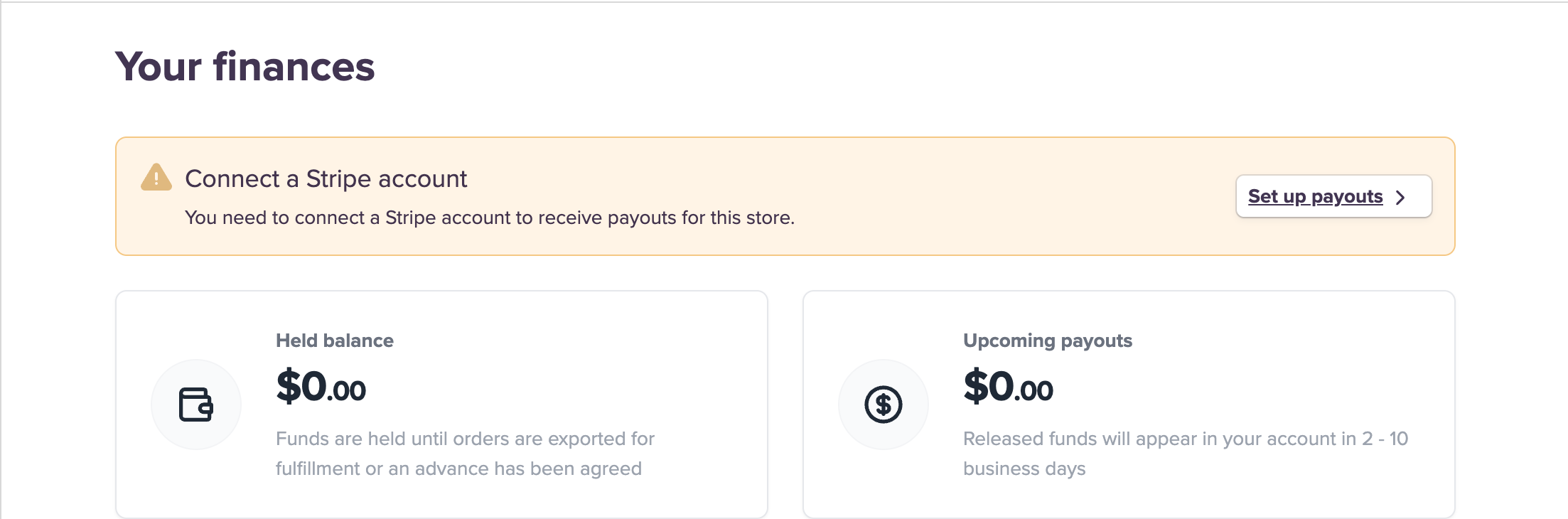Select the $0.00 amount under Held balance
This screenshot has width=1568, height=519.
click(321, 387)
